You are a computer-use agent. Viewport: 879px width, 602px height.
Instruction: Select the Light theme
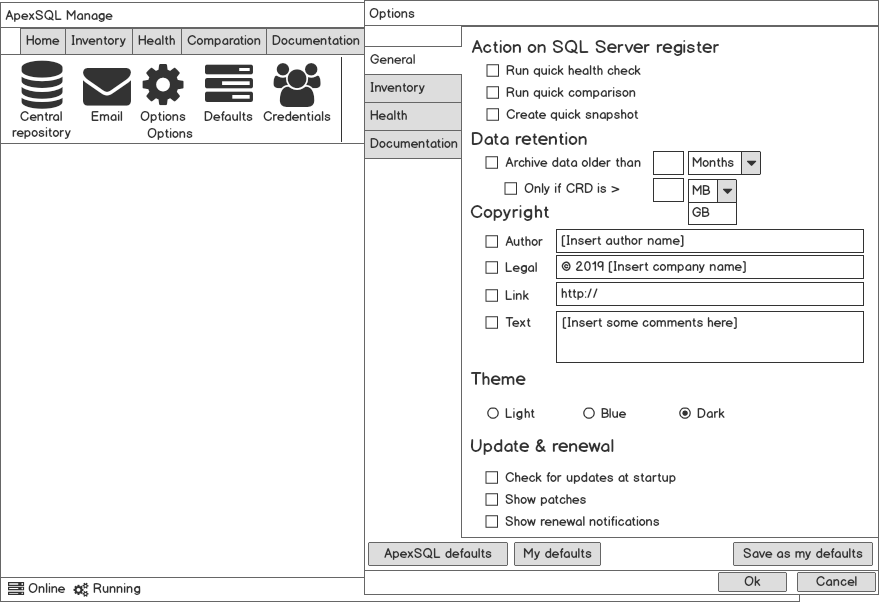(493, 414)
